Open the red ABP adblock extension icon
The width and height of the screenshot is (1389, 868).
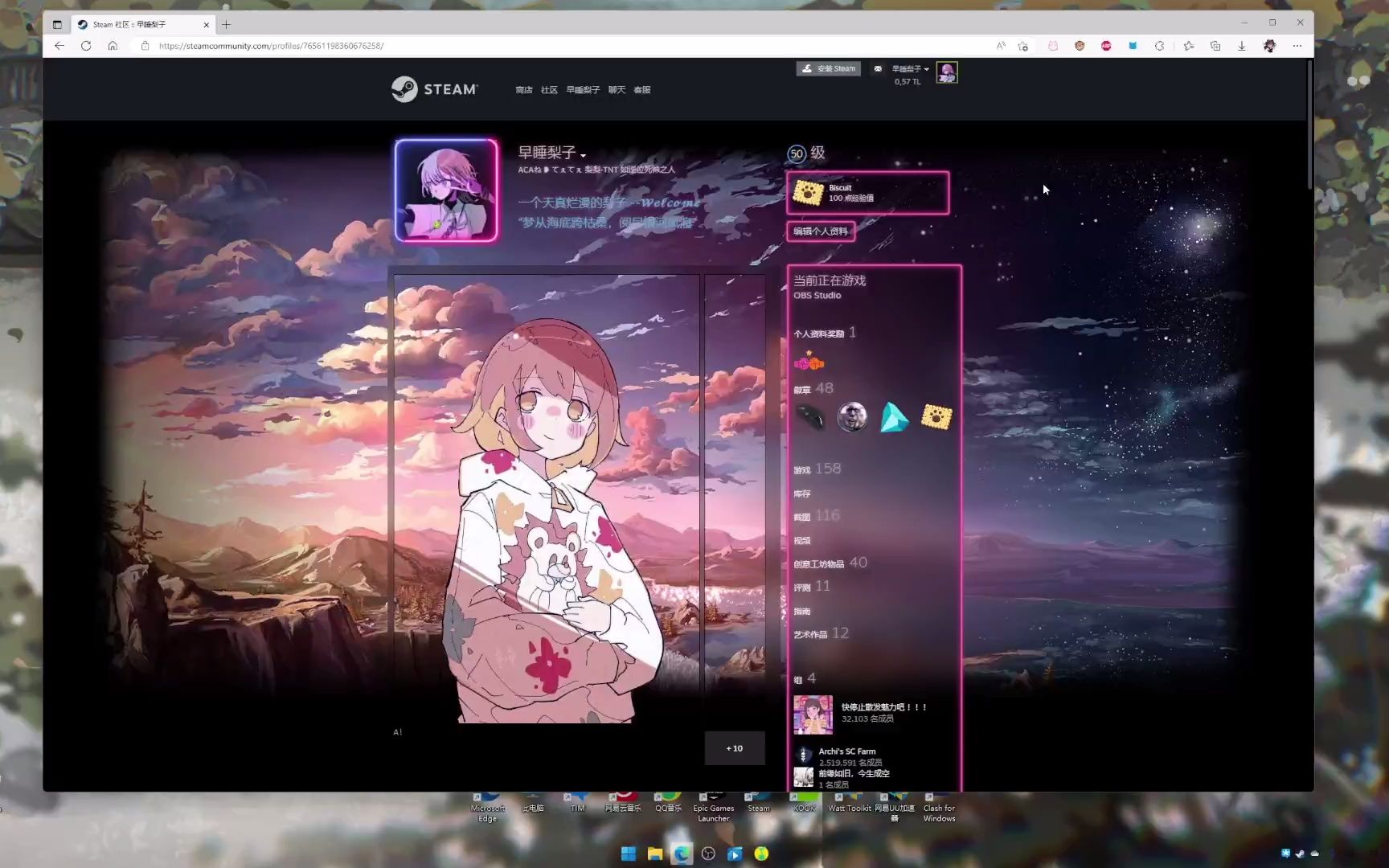[x=1106, y=46]
